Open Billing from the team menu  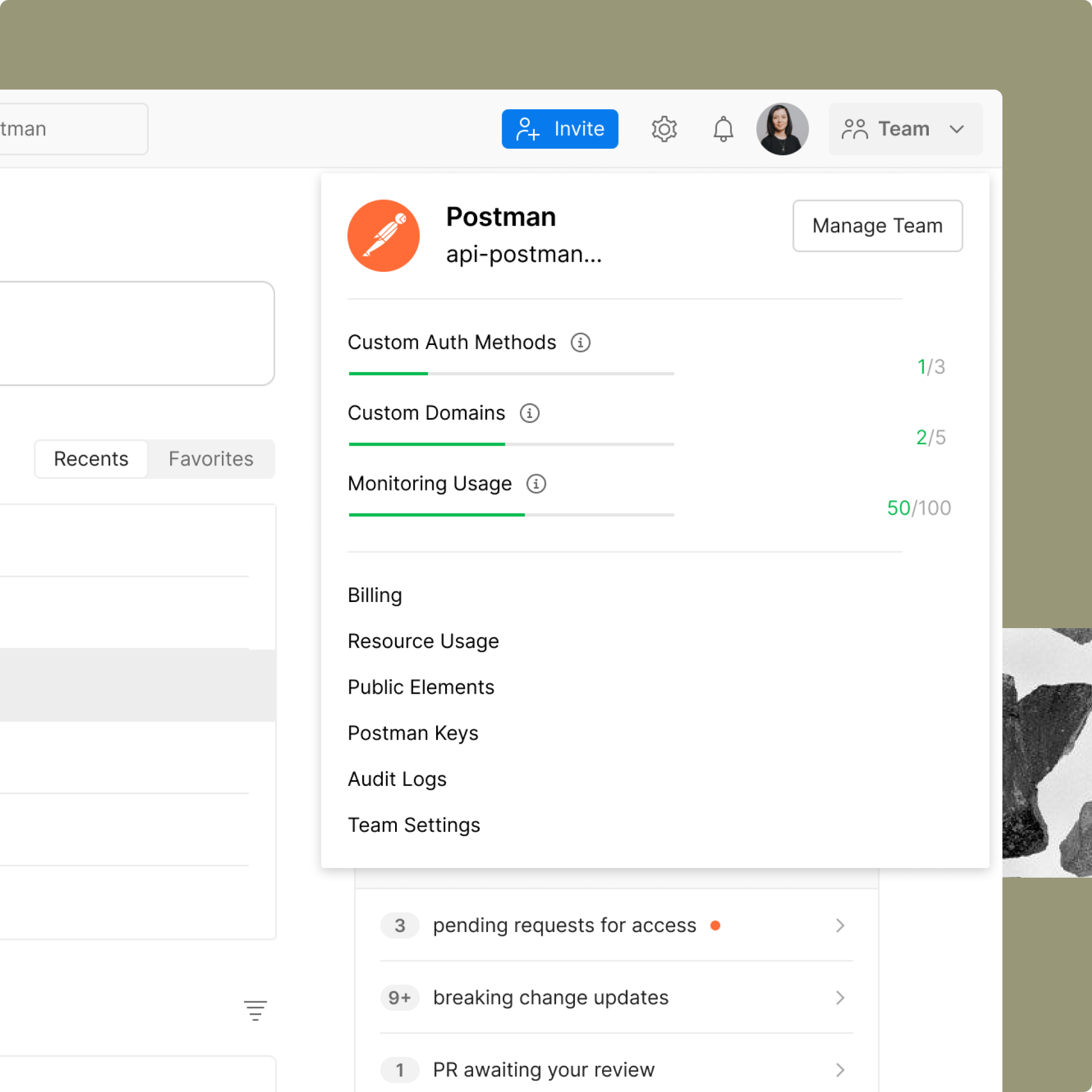tap(375, 595)
